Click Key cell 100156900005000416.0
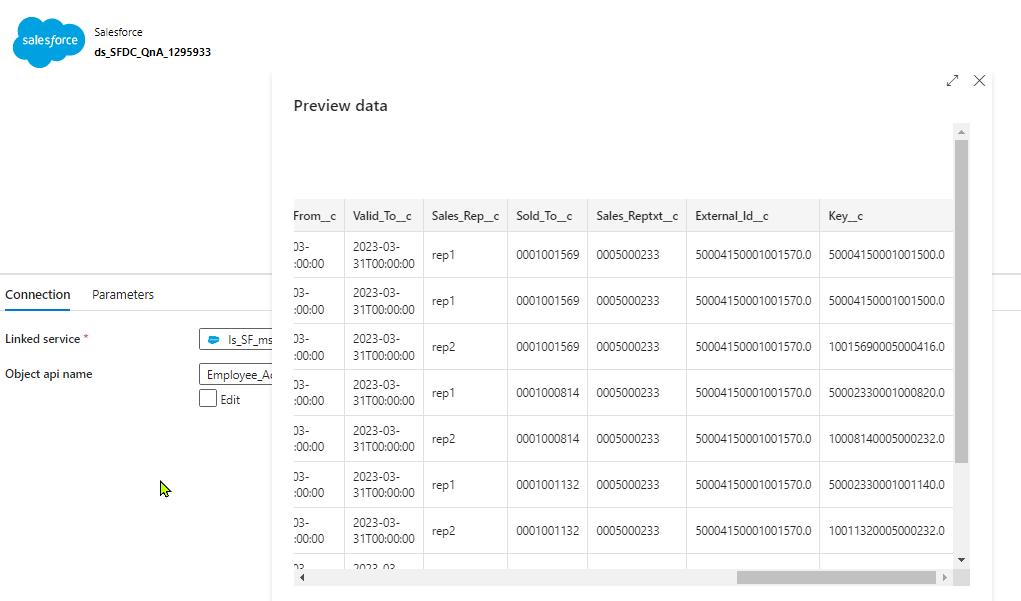1021x601 pixels. click(886, 346)
